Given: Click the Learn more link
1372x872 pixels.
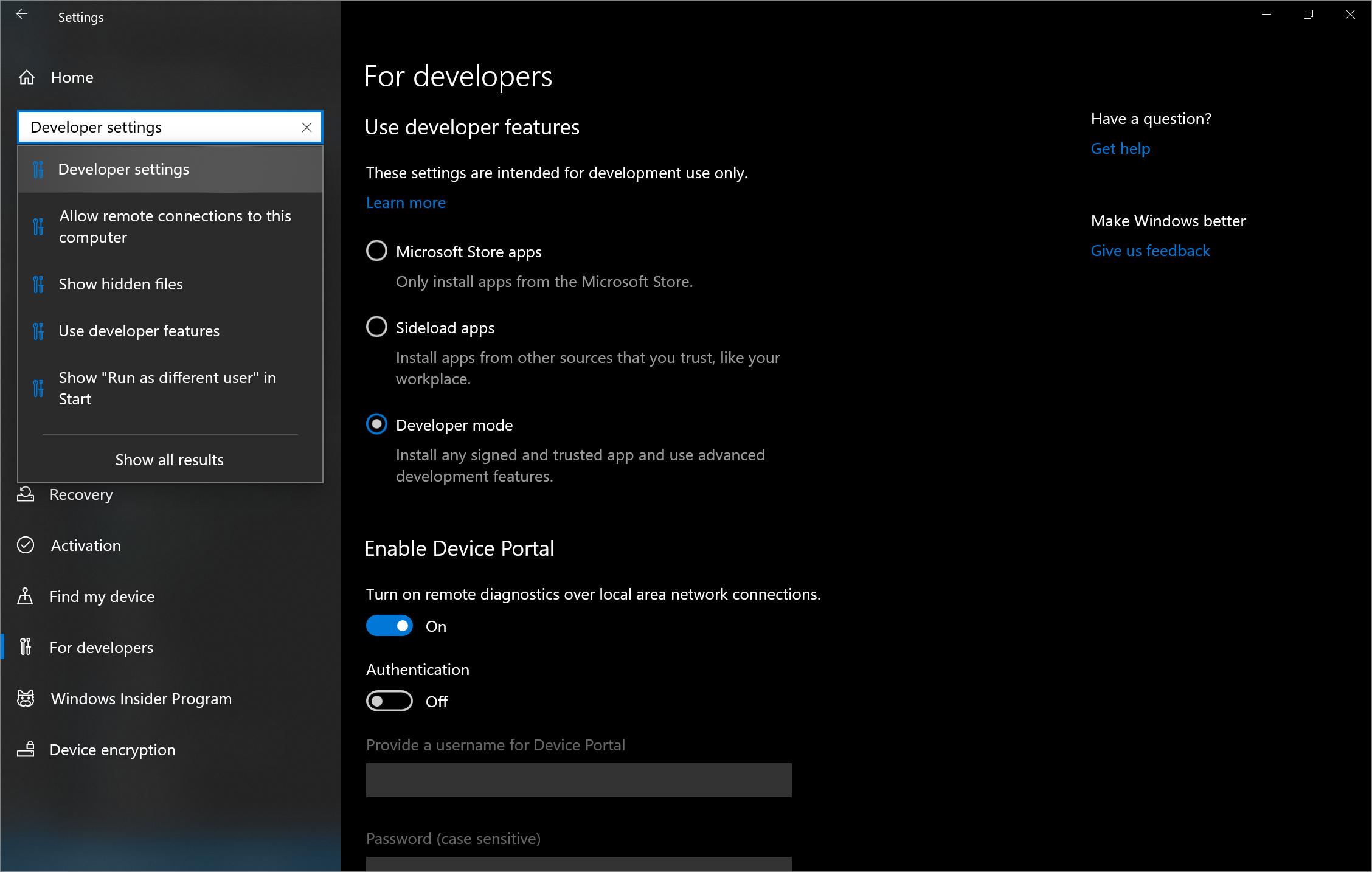Looking at the screenshot, I should [405, 201].
